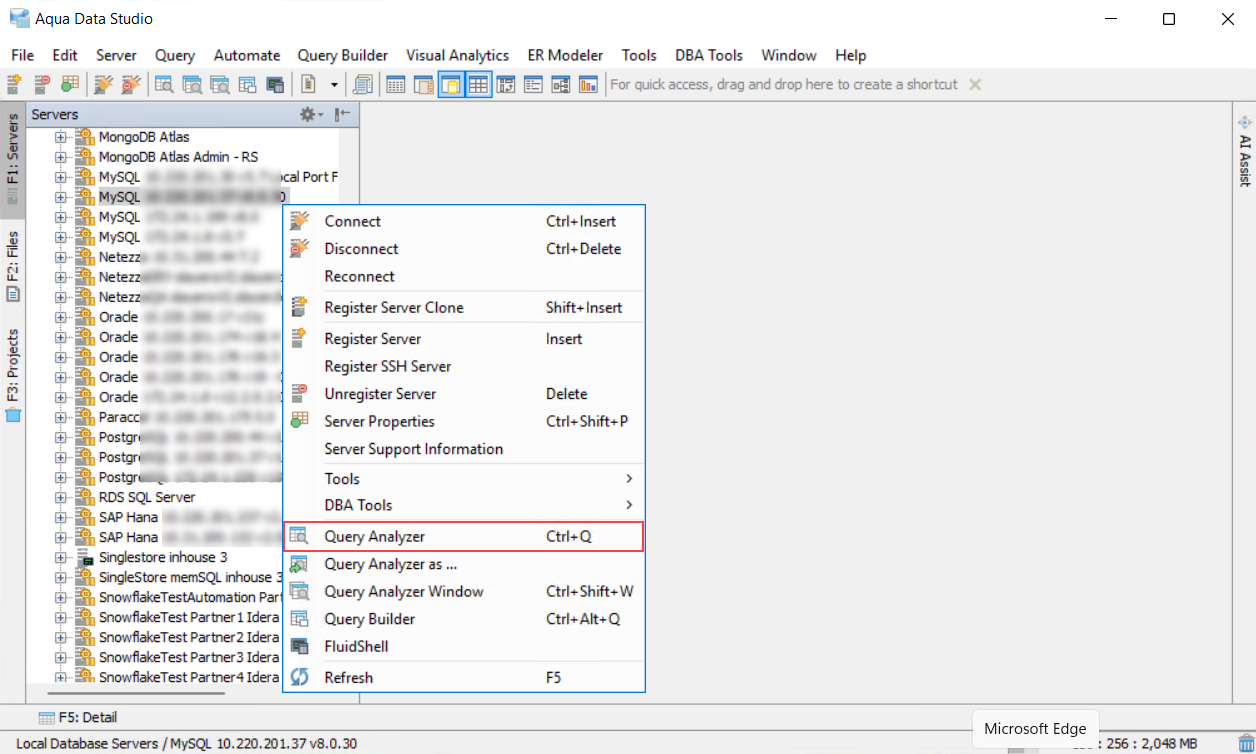Screen dimensions: 1256x754
Task: Expand the SnowflakeTestAutomation Part node
Action: click(61, 597)
